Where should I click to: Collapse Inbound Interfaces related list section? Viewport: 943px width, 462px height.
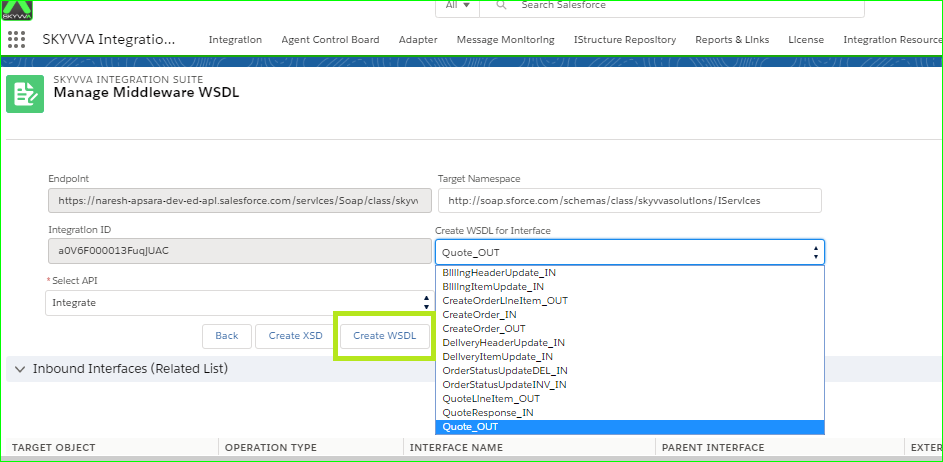tap(20, 369)
